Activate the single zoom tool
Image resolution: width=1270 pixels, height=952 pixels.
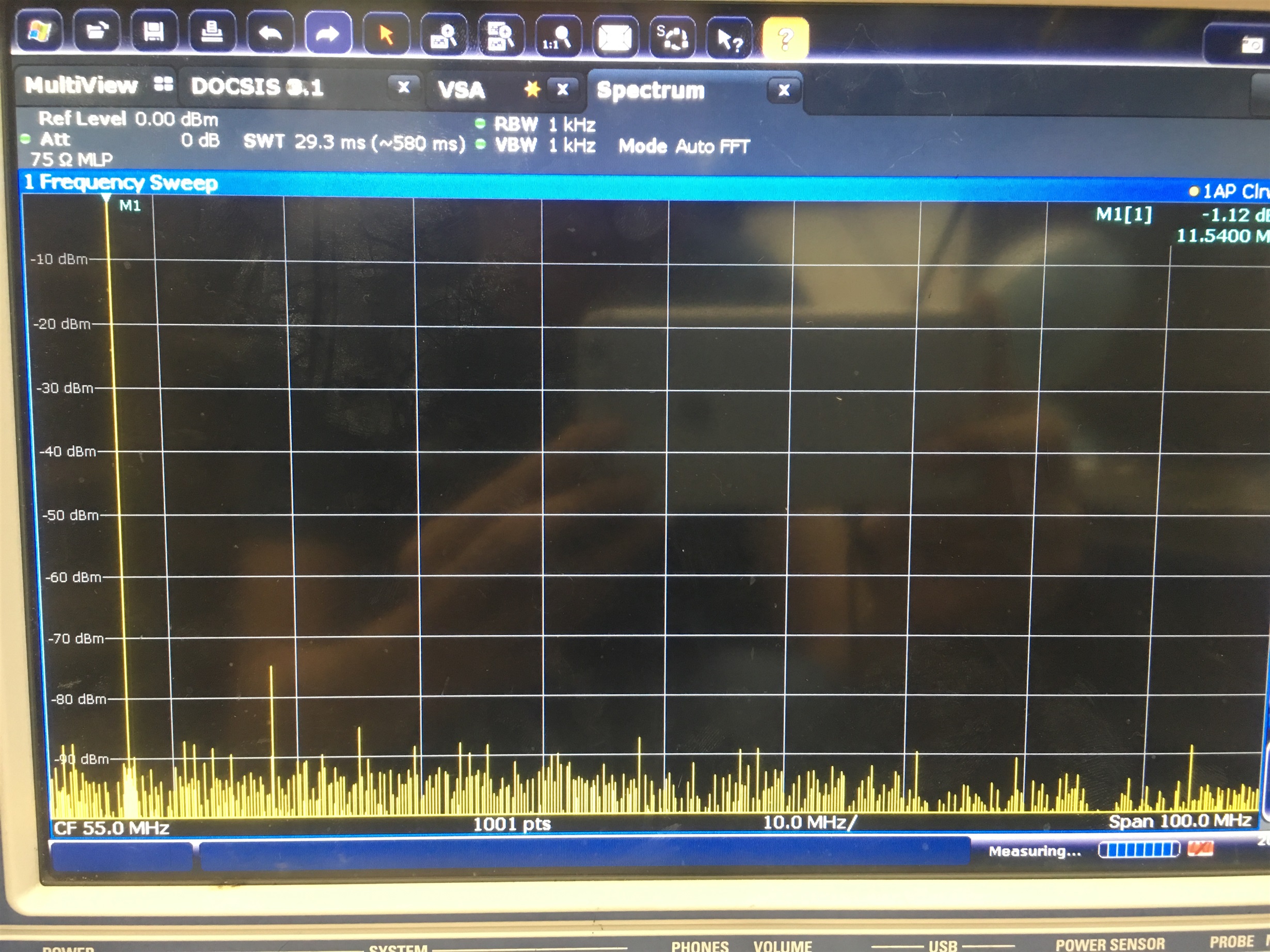[x=443, y=36]
